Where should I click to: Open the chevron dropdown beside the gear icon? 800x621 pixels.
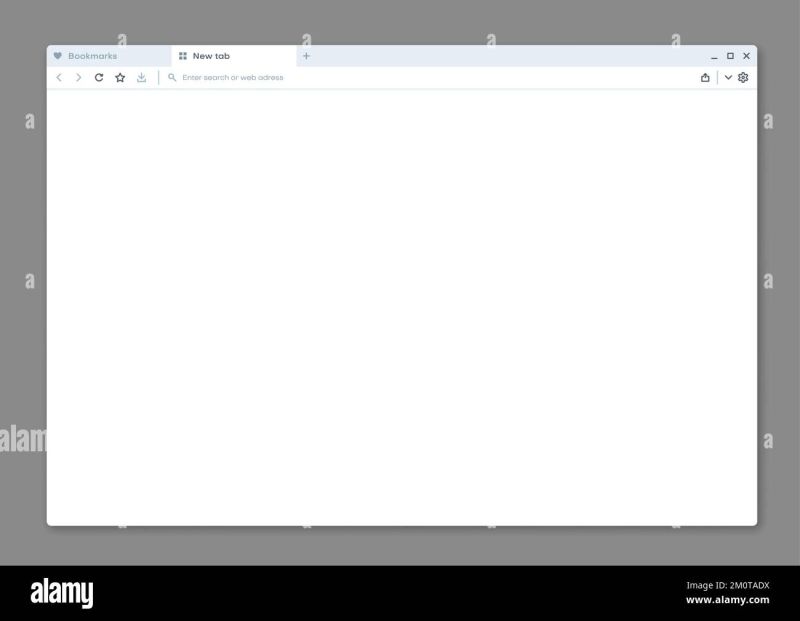728,77
